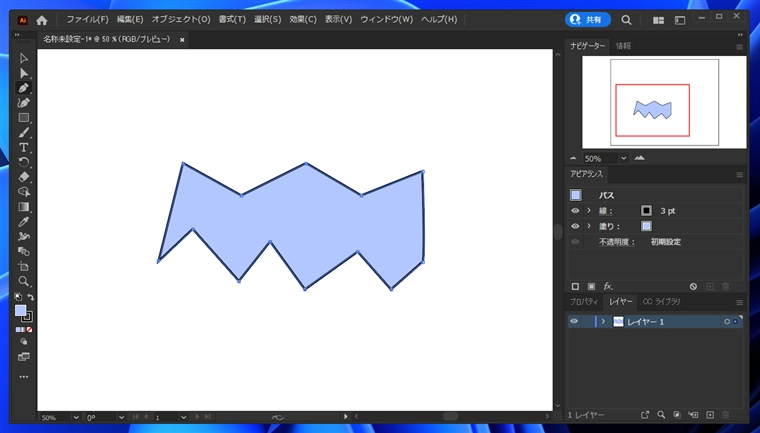The width and height of the screenshot is (760, 433).
Task: Open the arrange documents icon
Action: (658, 20)
